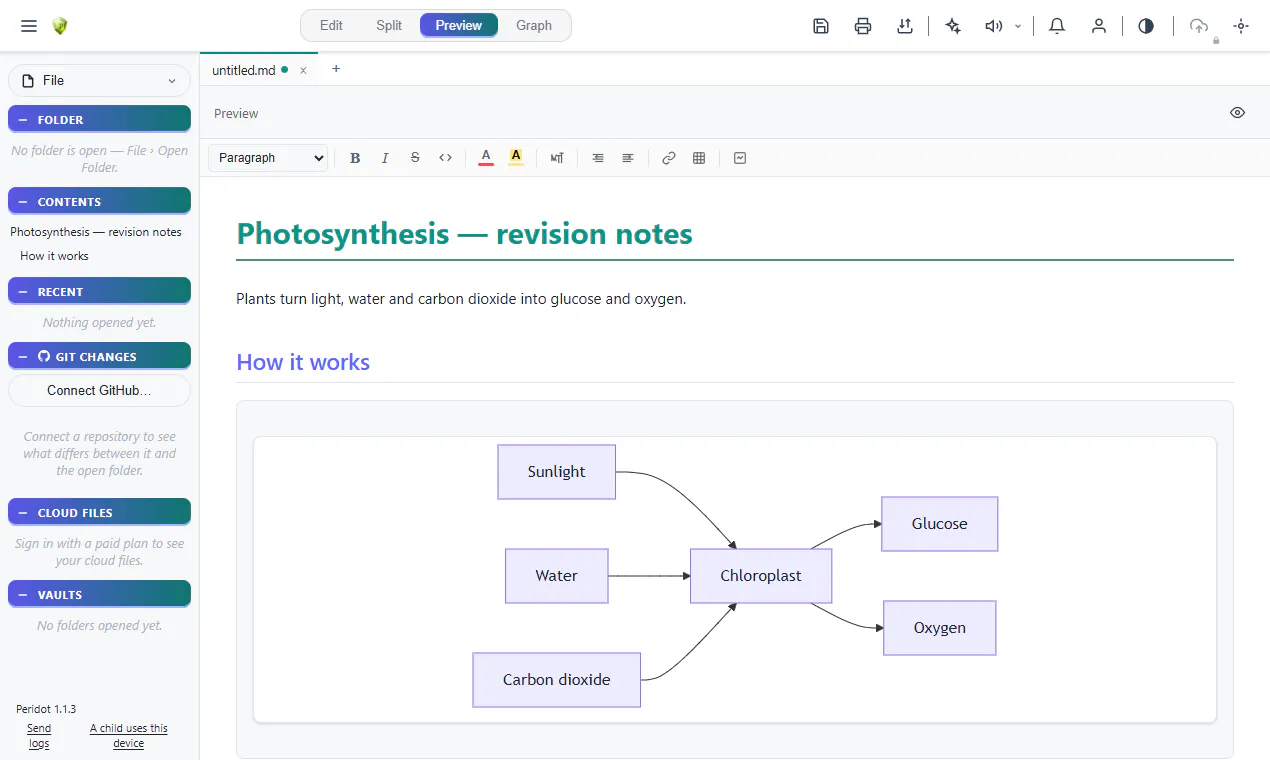Select the untitled.md tab

point(244,70)
